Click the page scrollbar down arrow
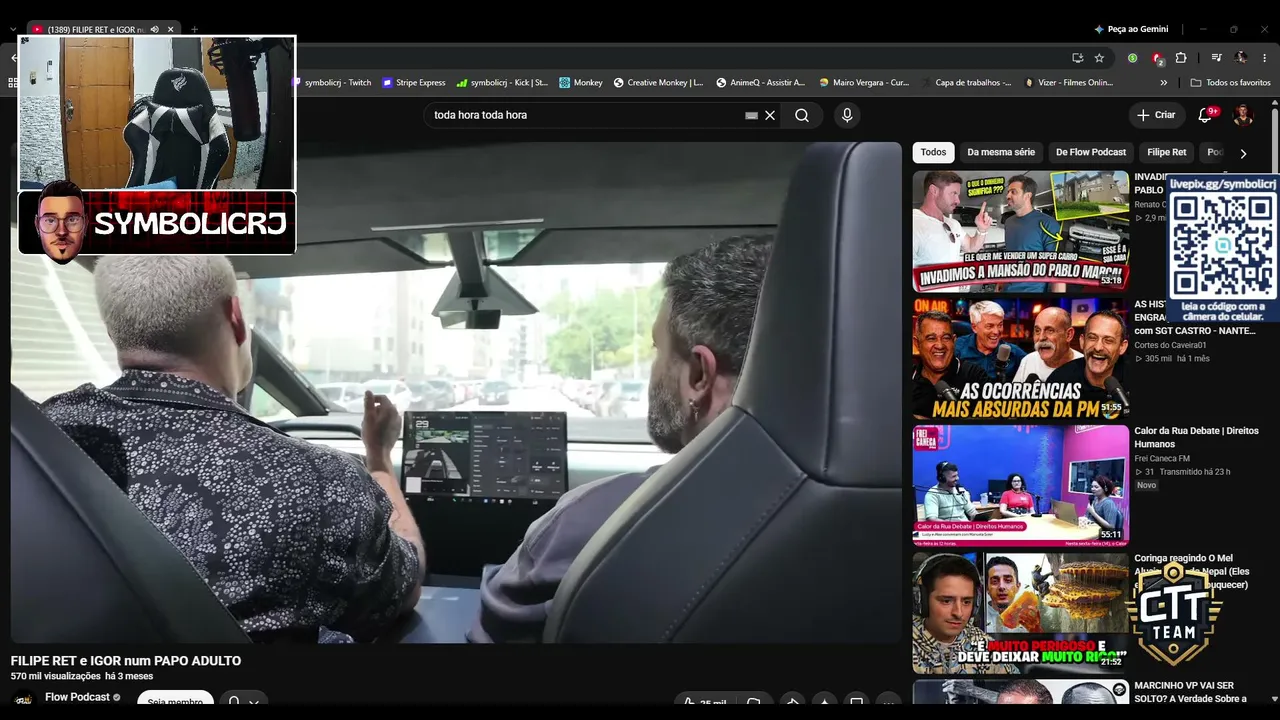Viewport: 1280px width, 720px height. (x=1274, y=699)
